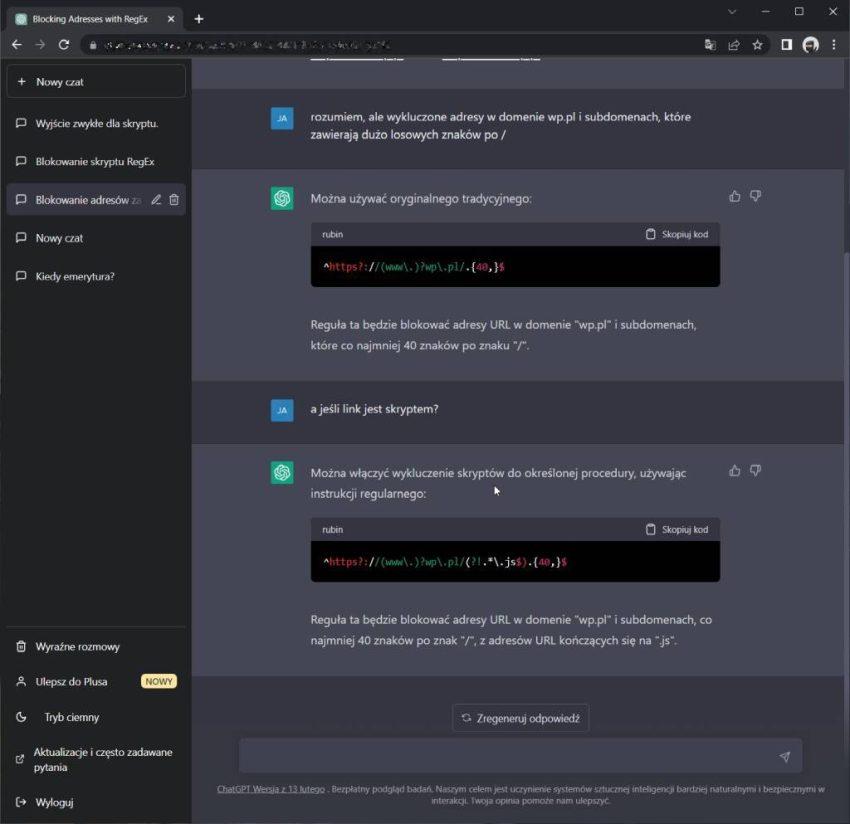This screenshot has width=850, height=824.
Task: Give thumbs up to the first regex answer
Action: pos(734,195)
